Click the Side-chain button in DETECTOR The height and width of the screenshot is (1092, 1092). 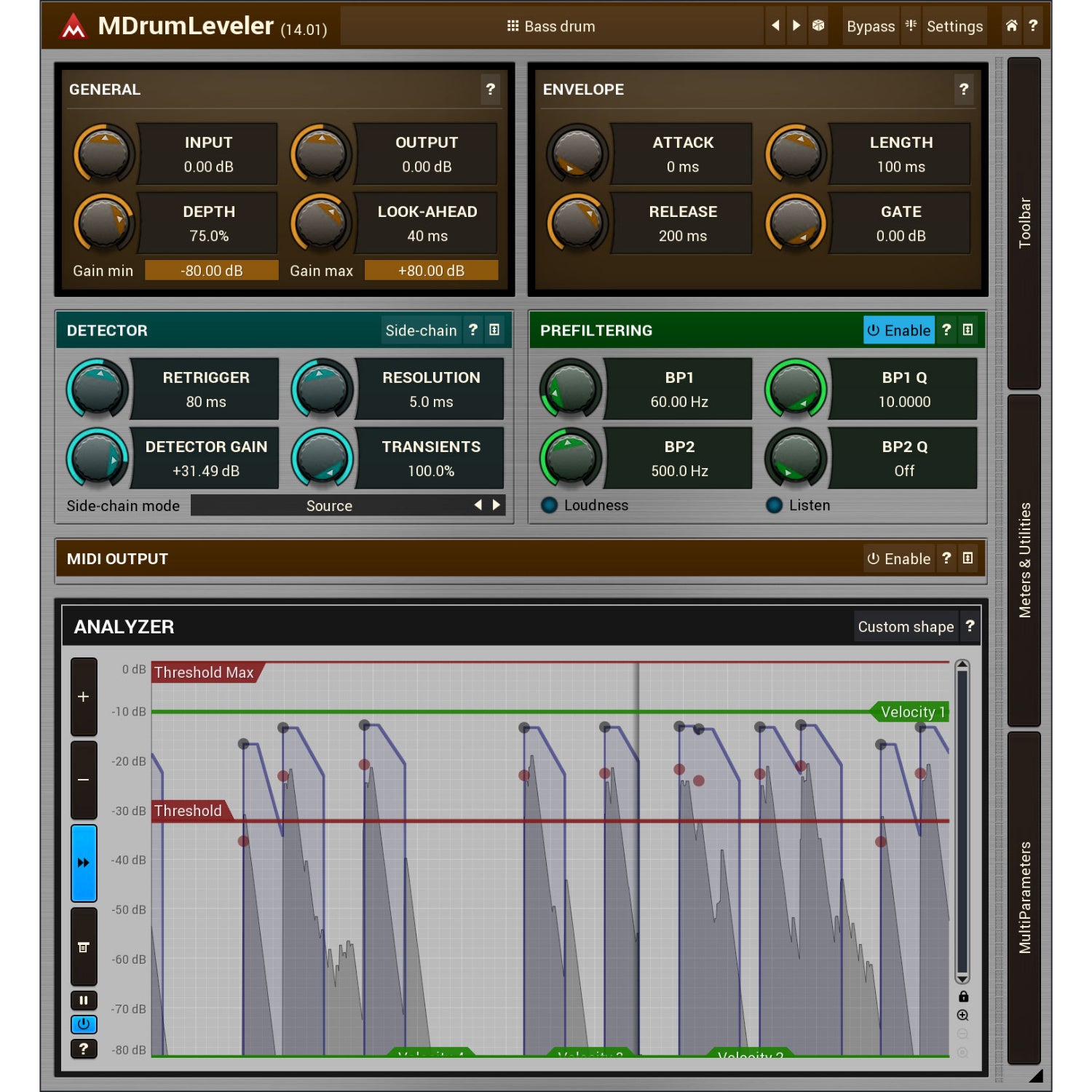(421, 330)
